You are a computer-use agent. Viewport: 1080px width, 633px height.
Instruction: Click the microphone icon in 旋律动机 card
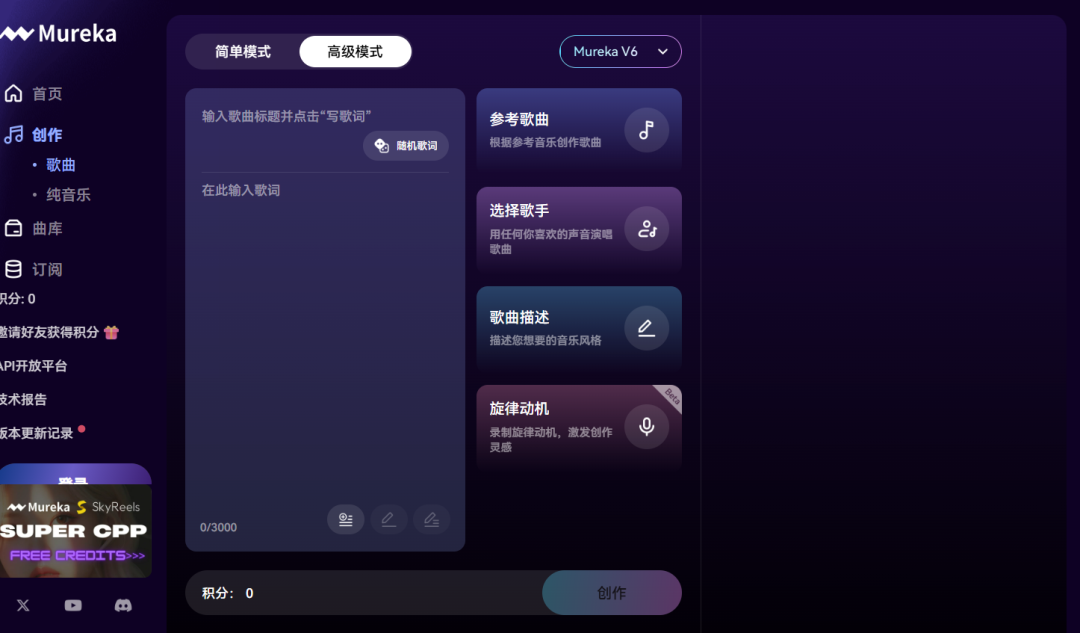click(x=646, y=427)
